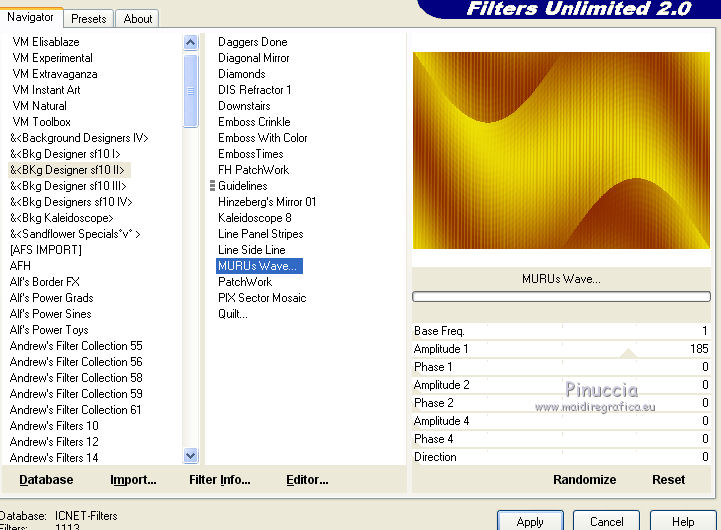721x530 pixels.
Task: Select the [AFS IMPORT] category
Action: click(x=46, y=250)
